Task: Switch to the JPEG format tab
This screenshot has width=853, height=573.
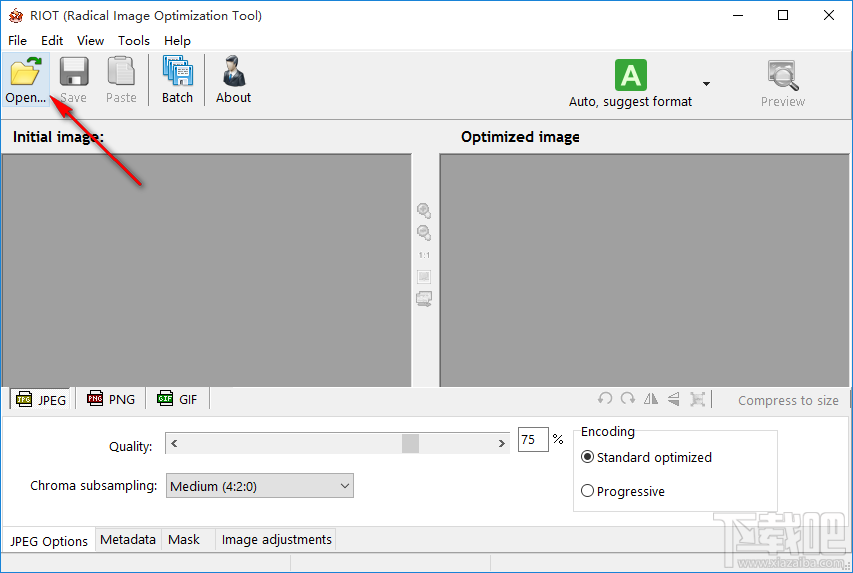Action: coord(41,399)
